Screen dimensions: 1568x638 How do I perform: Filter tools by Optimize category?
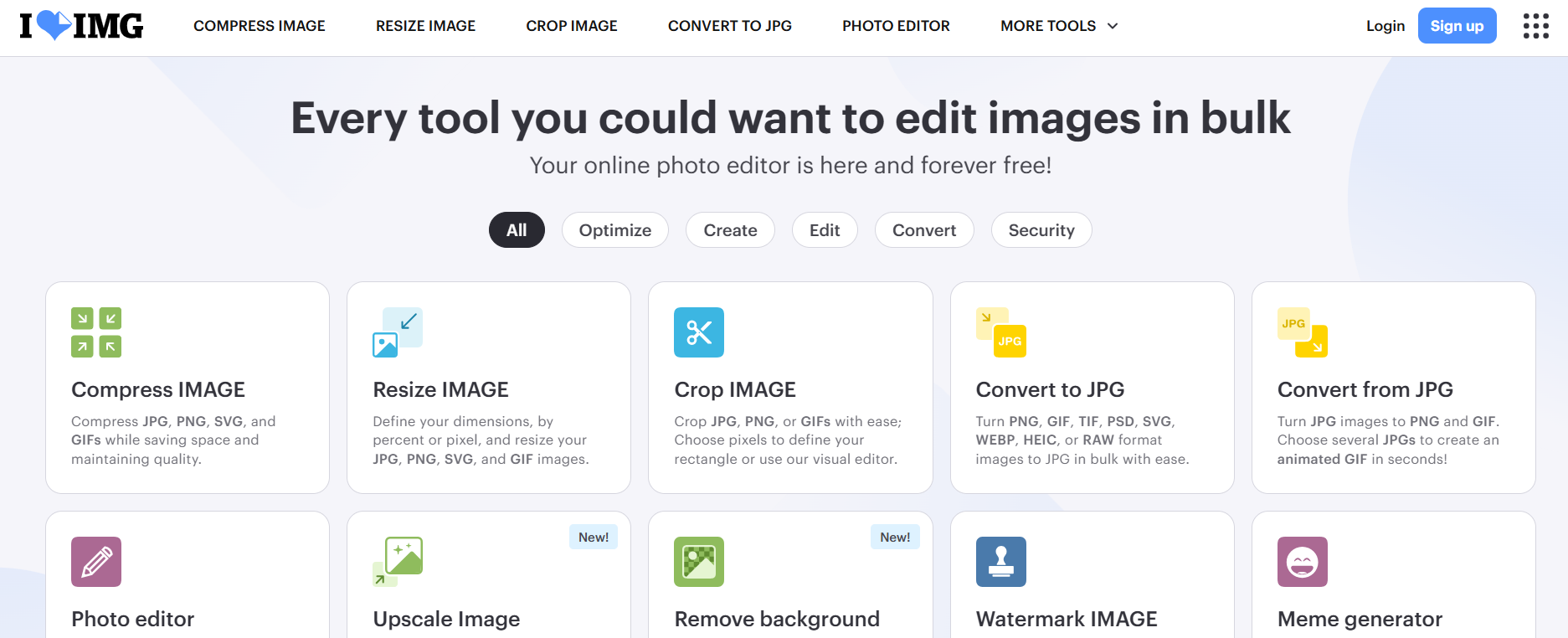tap(615, 230)
